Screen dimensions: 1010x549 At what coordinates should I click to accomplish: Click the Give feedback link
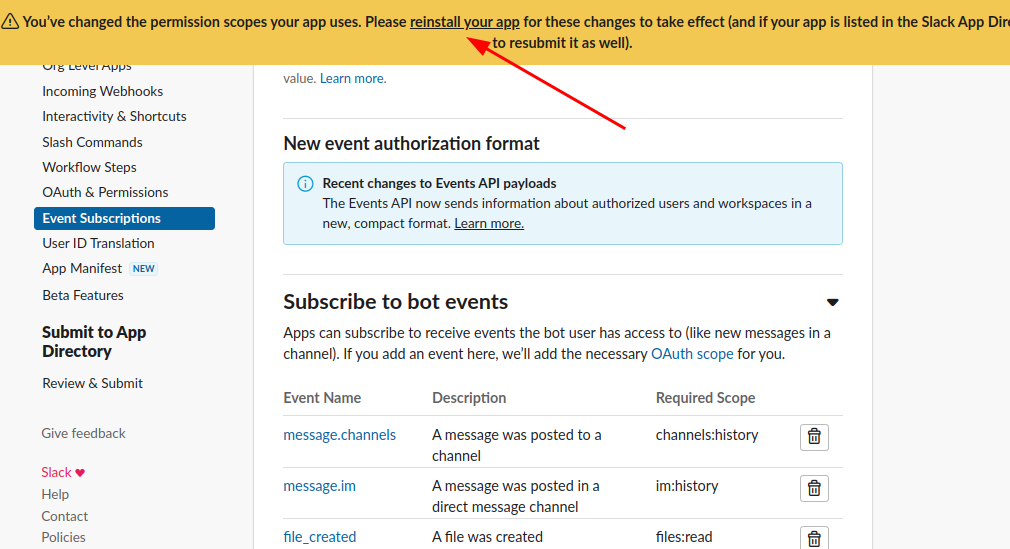pyautogui.click(x=83, y=433)
